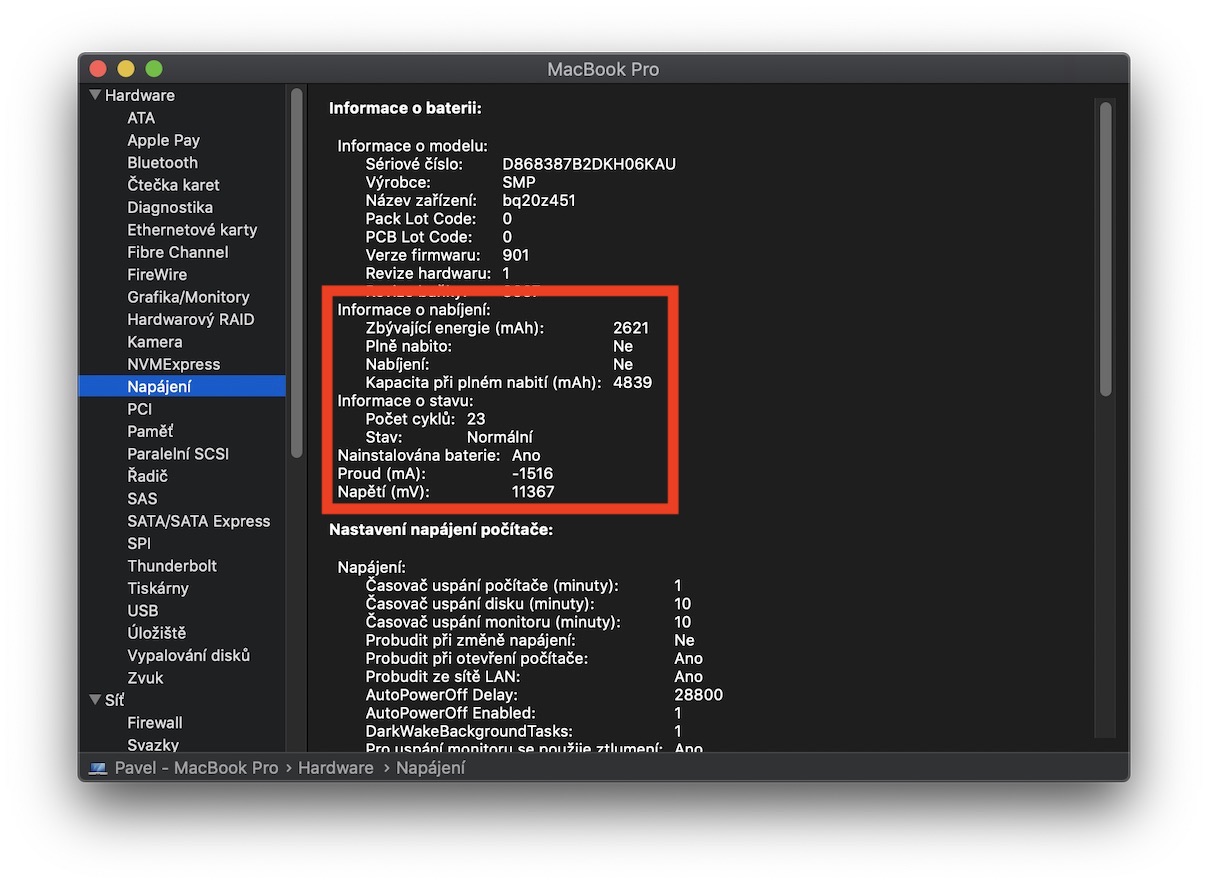Screen dimensions: 1208x885
Task: Click the sidebar scrollbar
Action: (x=296, y=275)
